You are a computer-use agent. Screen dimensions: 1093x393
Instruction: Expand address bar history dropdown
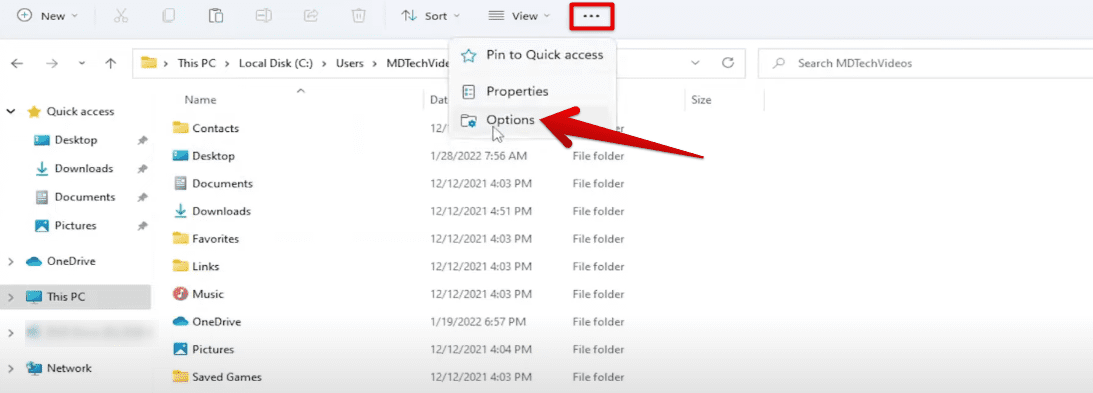(695, 63)
